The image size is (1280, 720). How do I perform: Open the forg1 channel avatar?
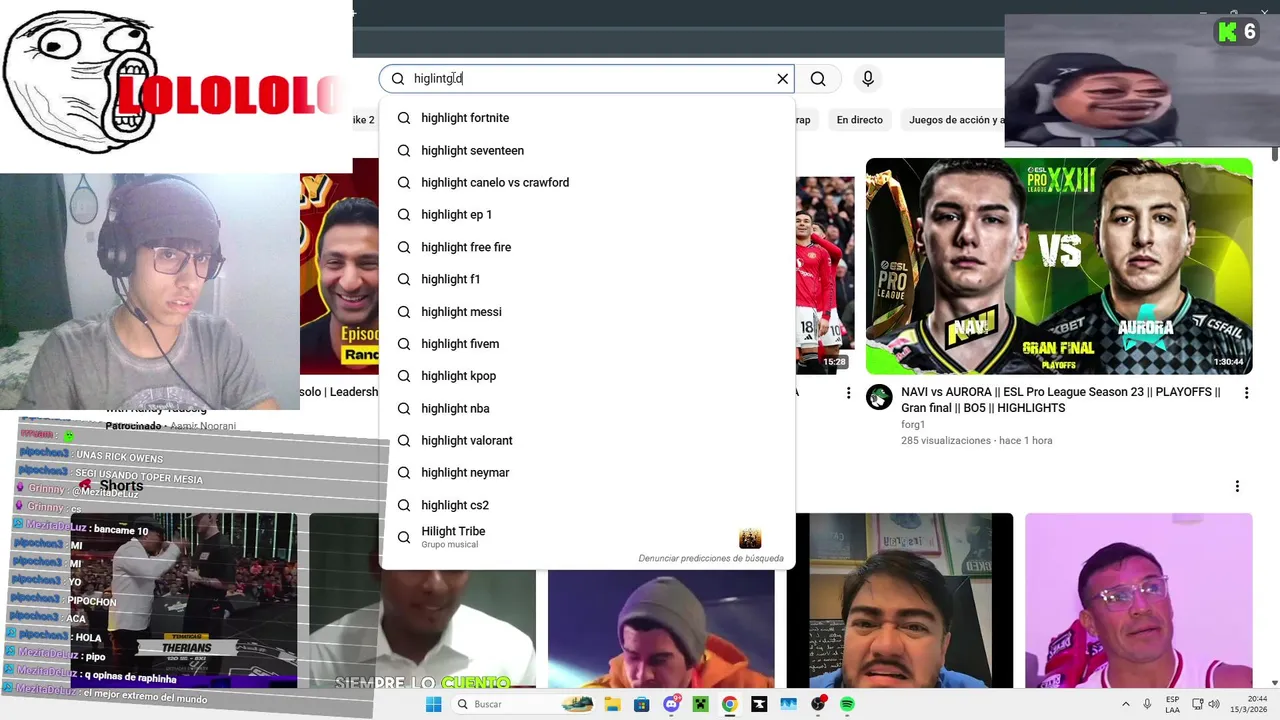pos(879,397)
